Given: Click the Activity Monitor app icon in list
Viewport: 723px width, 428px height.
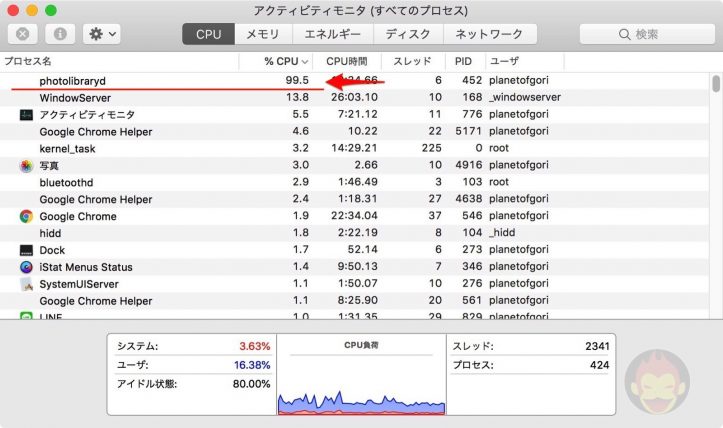Looking at the screenshot, I should pos(26,115).
